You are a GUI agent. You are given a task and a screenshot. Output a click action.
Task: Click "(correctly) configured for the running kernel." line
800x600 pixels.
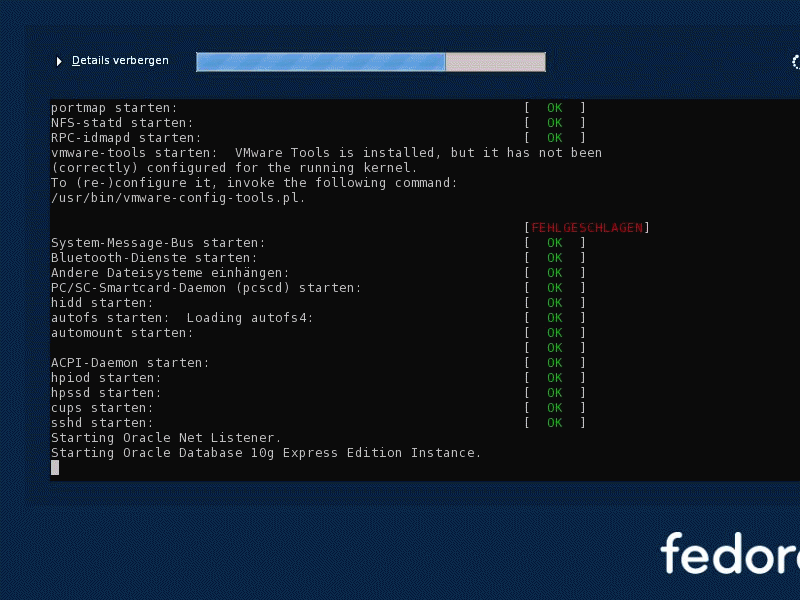click(234, 168)
